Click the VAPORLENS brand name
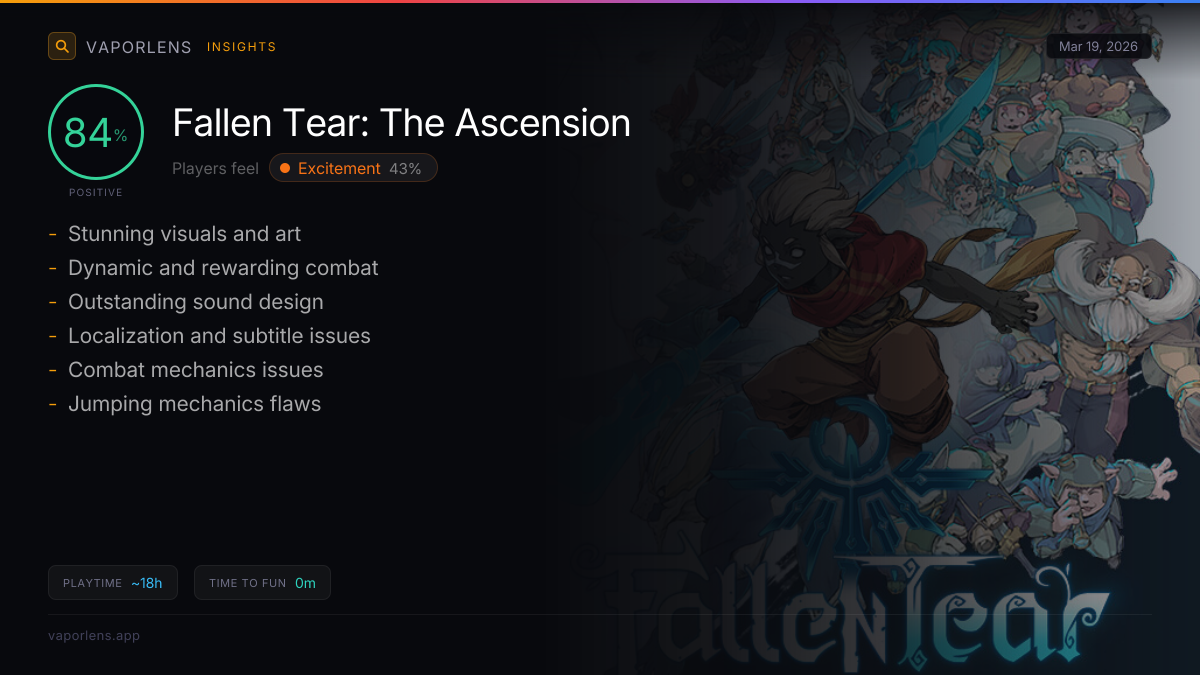The image size is (1200, 675). pyautogui.click(x=139, y=47)
